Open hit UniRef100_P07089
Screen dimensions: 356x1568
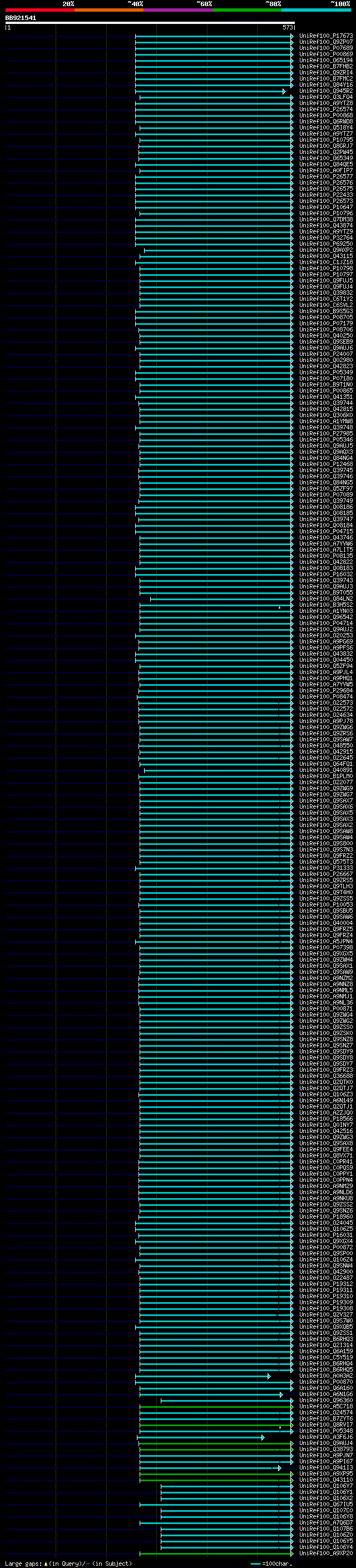pyautogui.click(x=326, y=495)
